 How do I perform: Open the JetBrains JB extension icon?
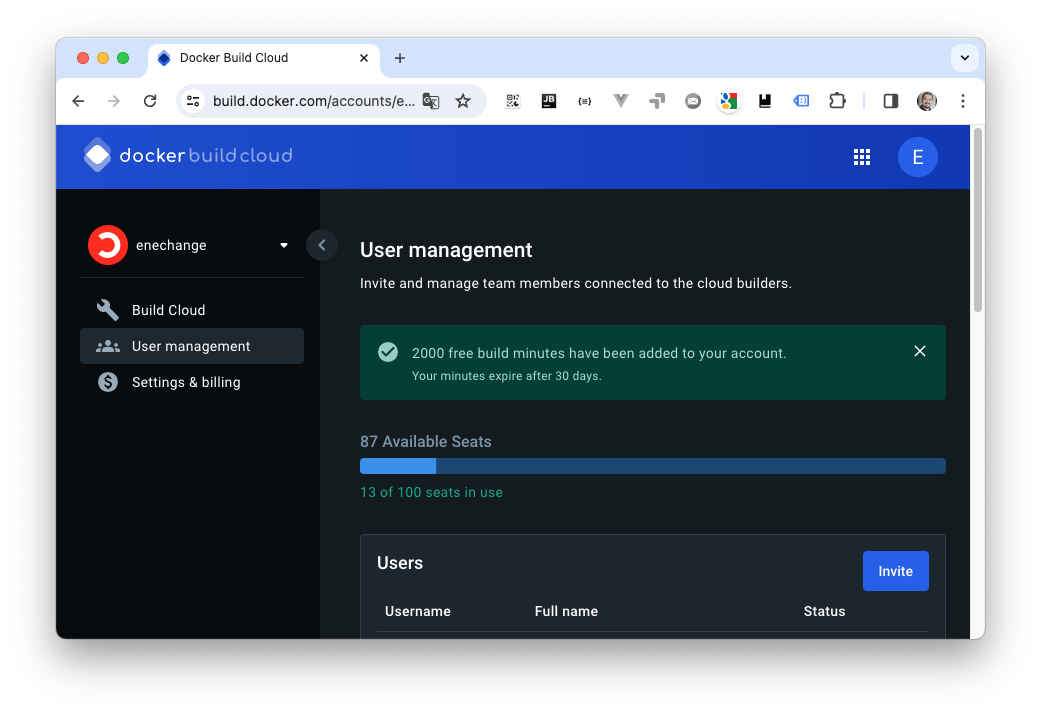[x=548, y=101]
